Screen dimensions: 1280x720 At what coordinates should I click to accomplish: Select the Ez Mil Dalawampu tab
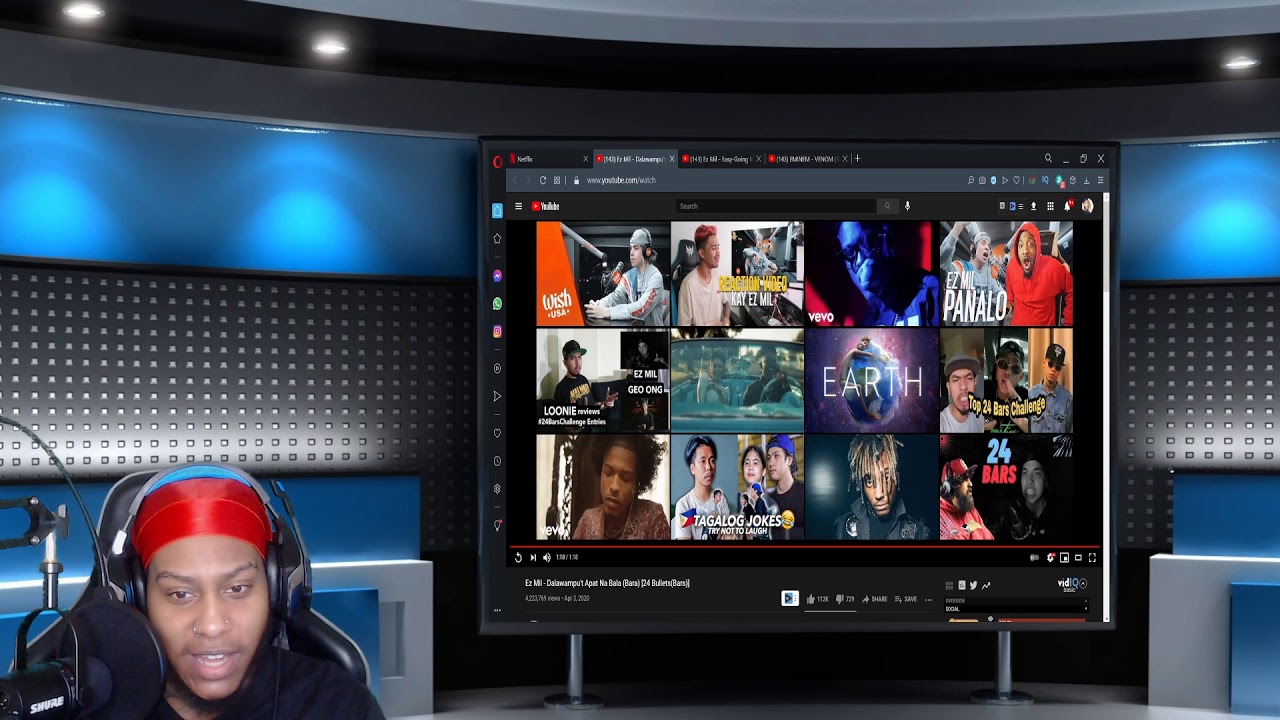click(x=634, y=159)
